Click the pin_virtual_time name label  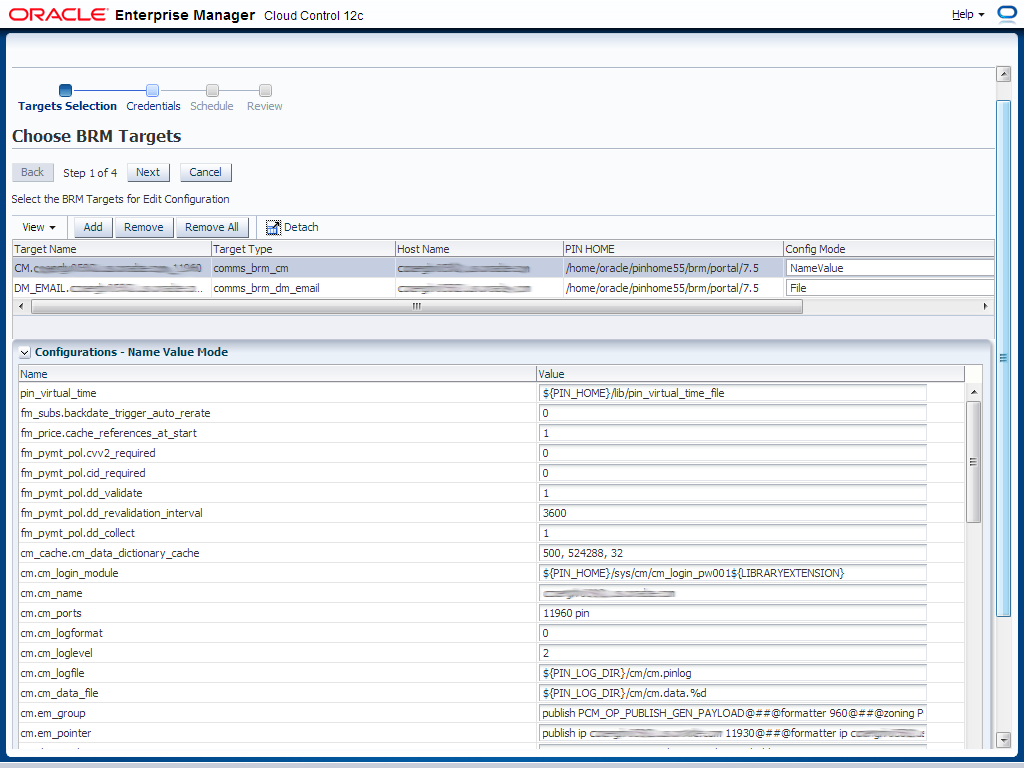coord(58,393)
